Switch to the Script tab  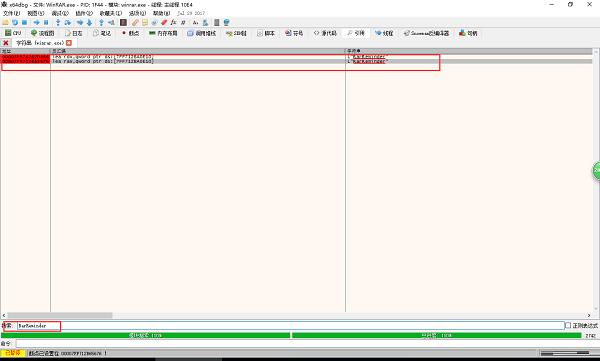point(266,33)
